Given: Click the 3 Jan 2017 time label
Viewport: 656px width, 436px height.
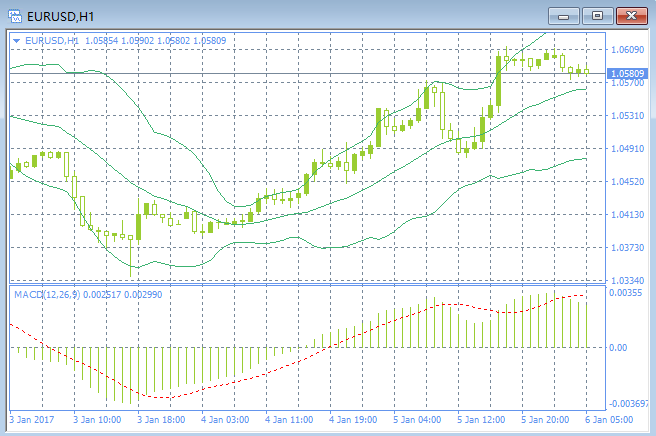Looking at the screenshot, I should pos(32,420).
